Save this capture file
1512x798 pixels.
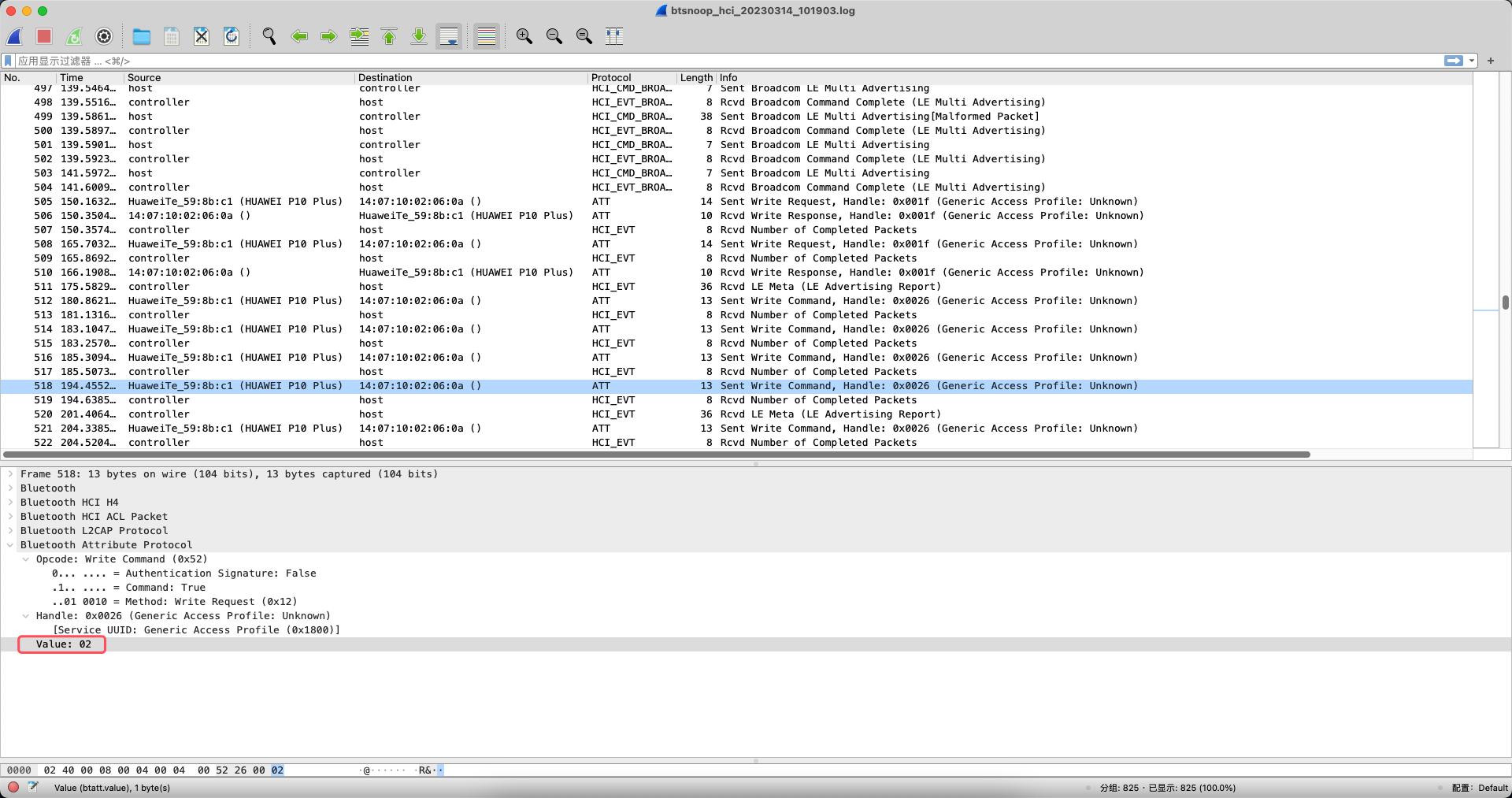pyautogui.click(x=172, y=36)
